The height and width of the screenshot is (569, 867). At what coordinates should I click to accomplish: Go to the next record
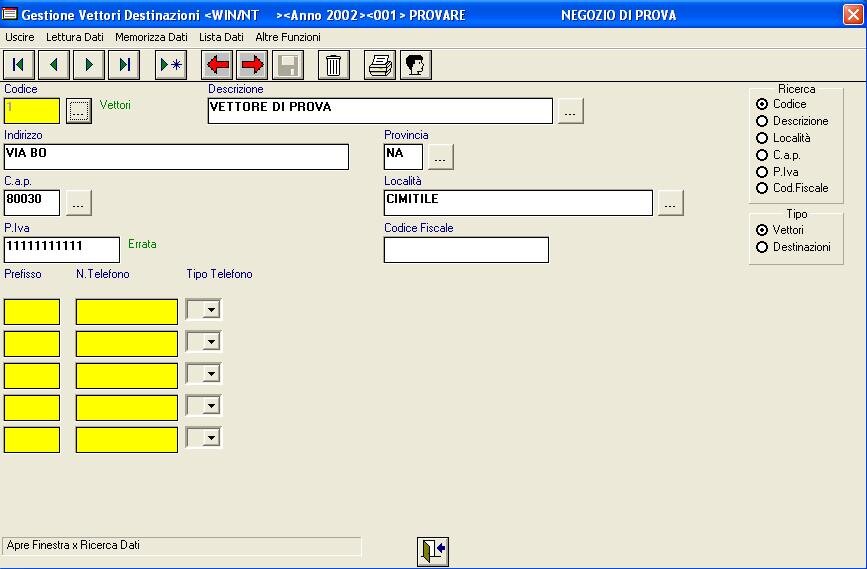coord(89,65)
